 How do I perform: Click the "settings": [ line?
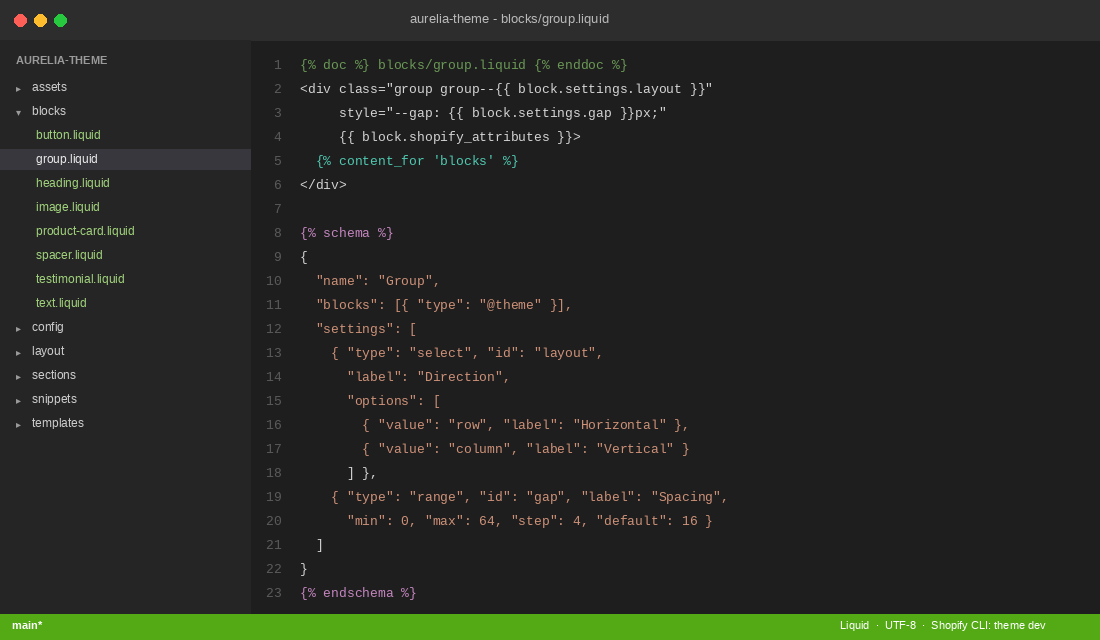click(x=366, y=329)
